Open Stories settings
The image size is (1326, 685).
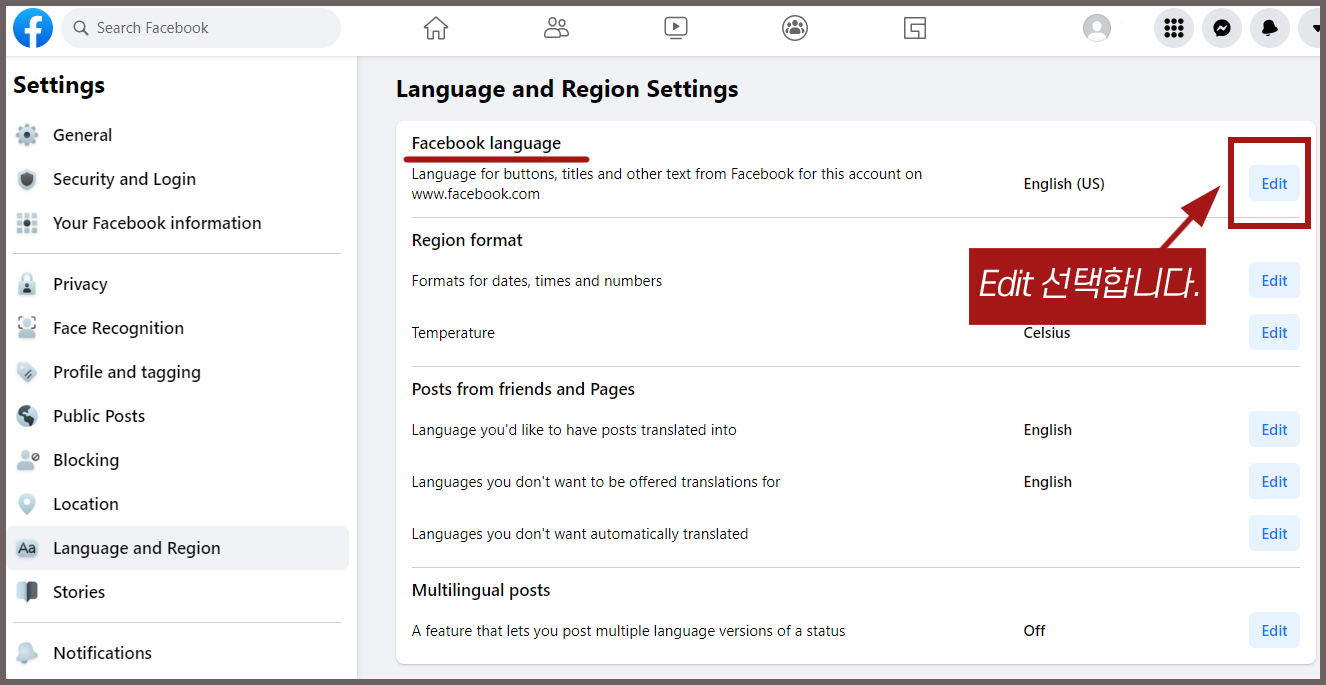(x=178, y=592)
